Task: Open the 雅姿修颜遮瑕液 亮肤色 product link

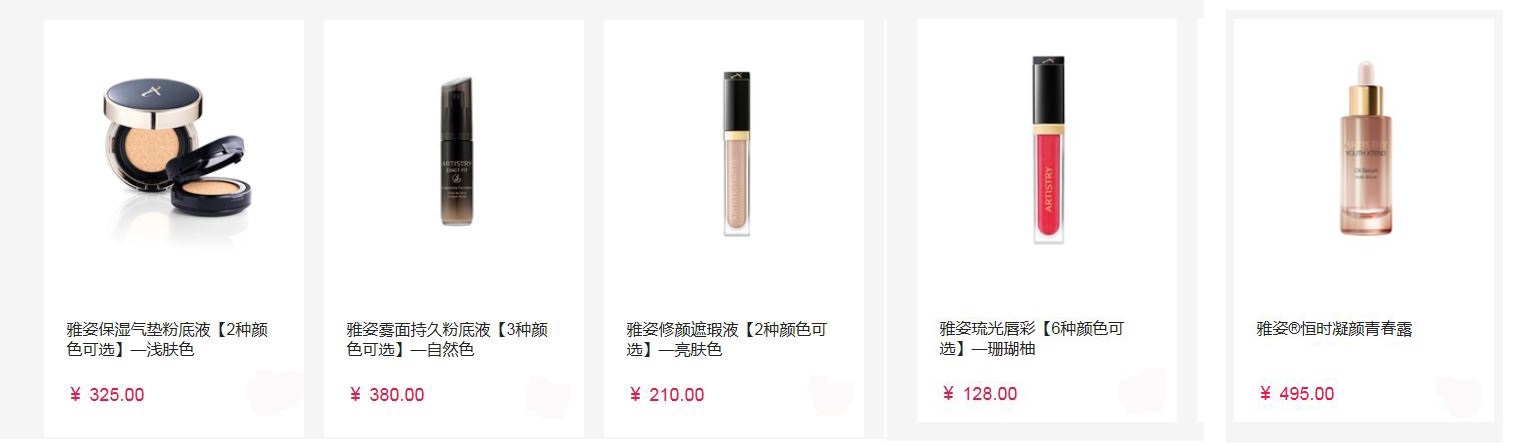Action: point(727,340)
